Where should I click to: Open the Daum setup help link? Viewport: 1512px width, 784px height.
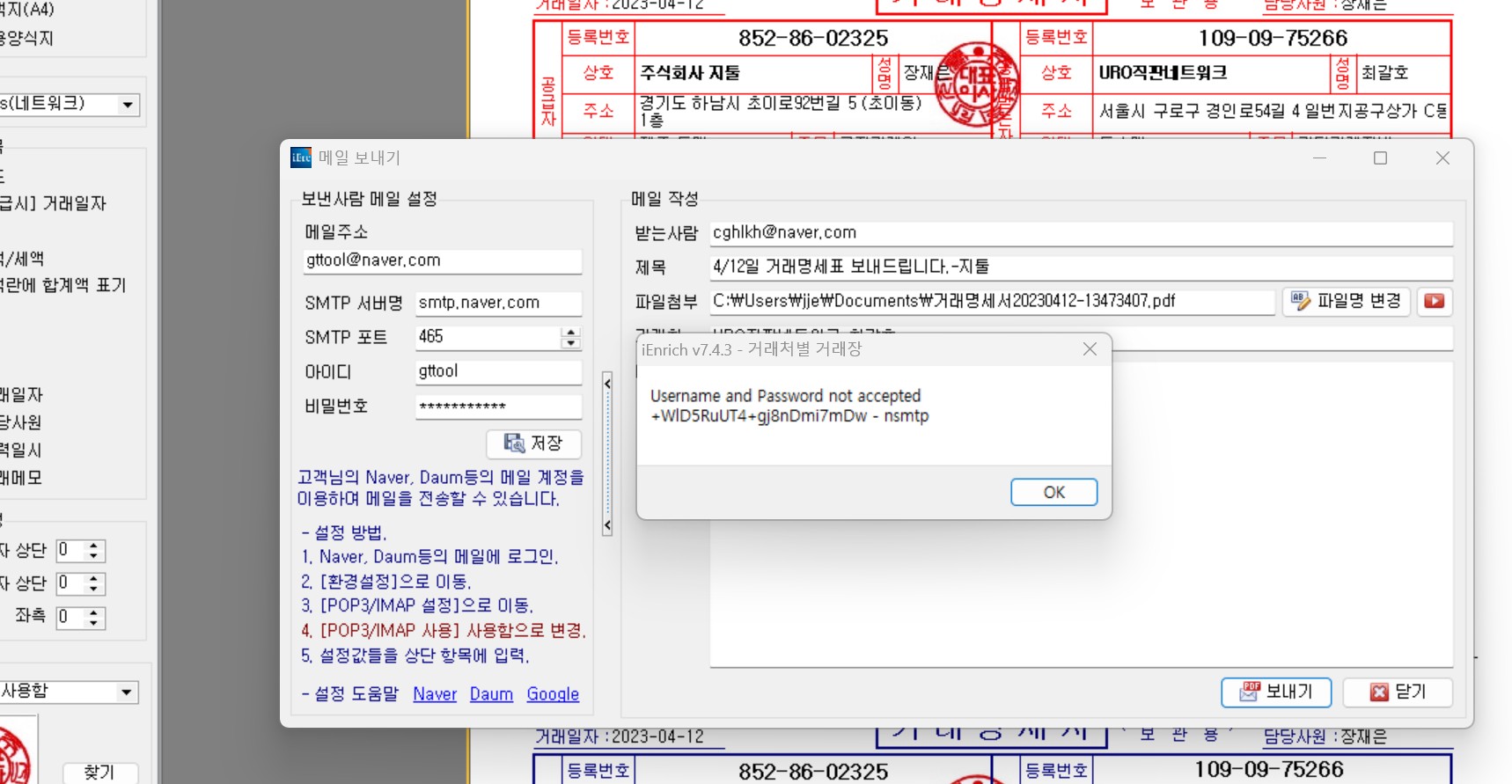pos(491,694)
